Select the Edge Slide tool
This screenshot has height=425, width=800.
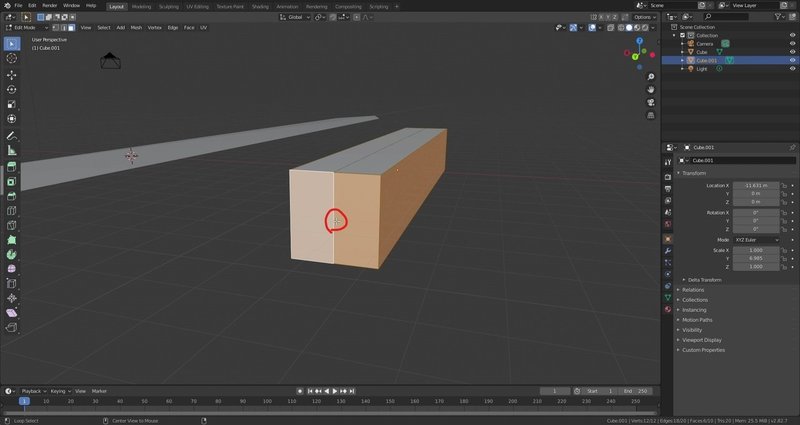coord(11,283)
